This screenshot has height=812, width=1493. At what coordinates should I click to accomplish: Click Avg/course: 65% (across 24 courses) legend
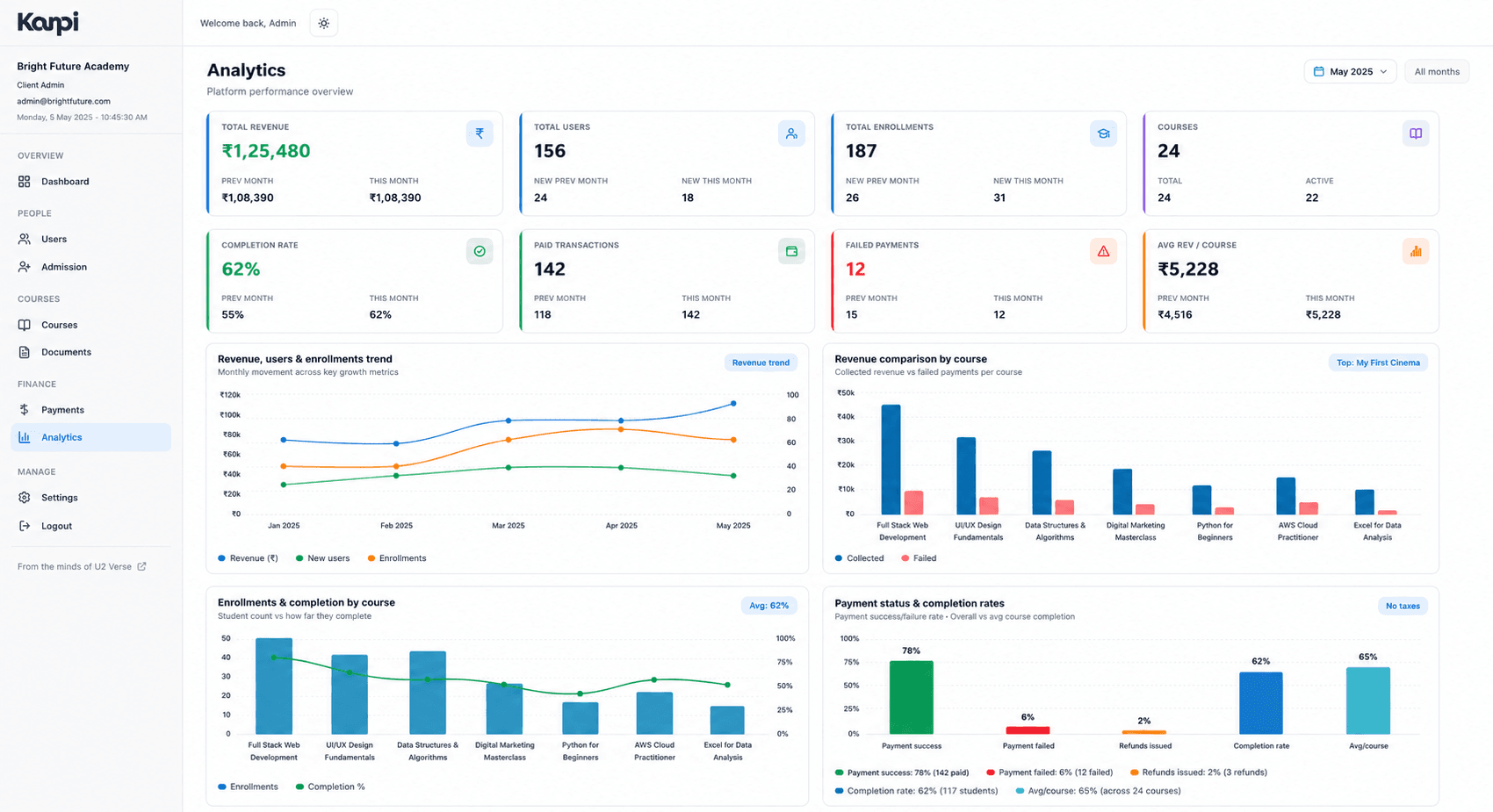point(1098,791)
